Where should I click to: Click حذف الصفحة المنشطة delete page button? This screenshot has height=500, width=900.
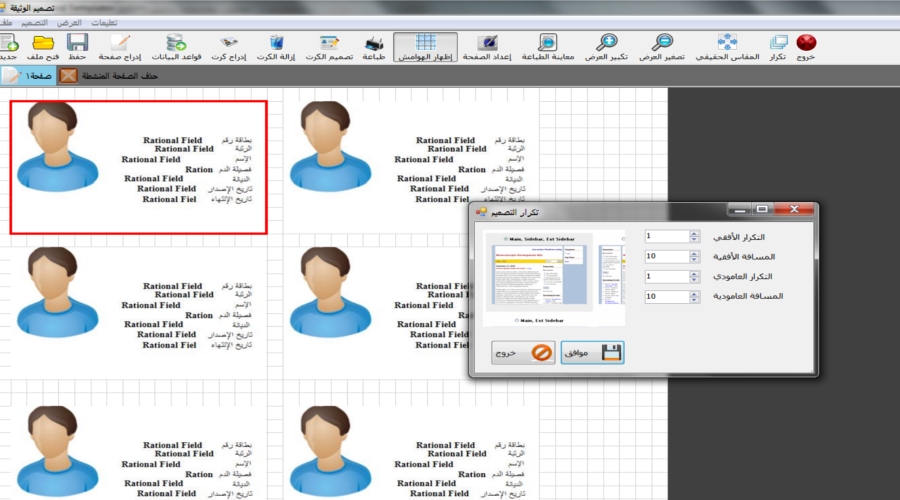pos(110,76)
